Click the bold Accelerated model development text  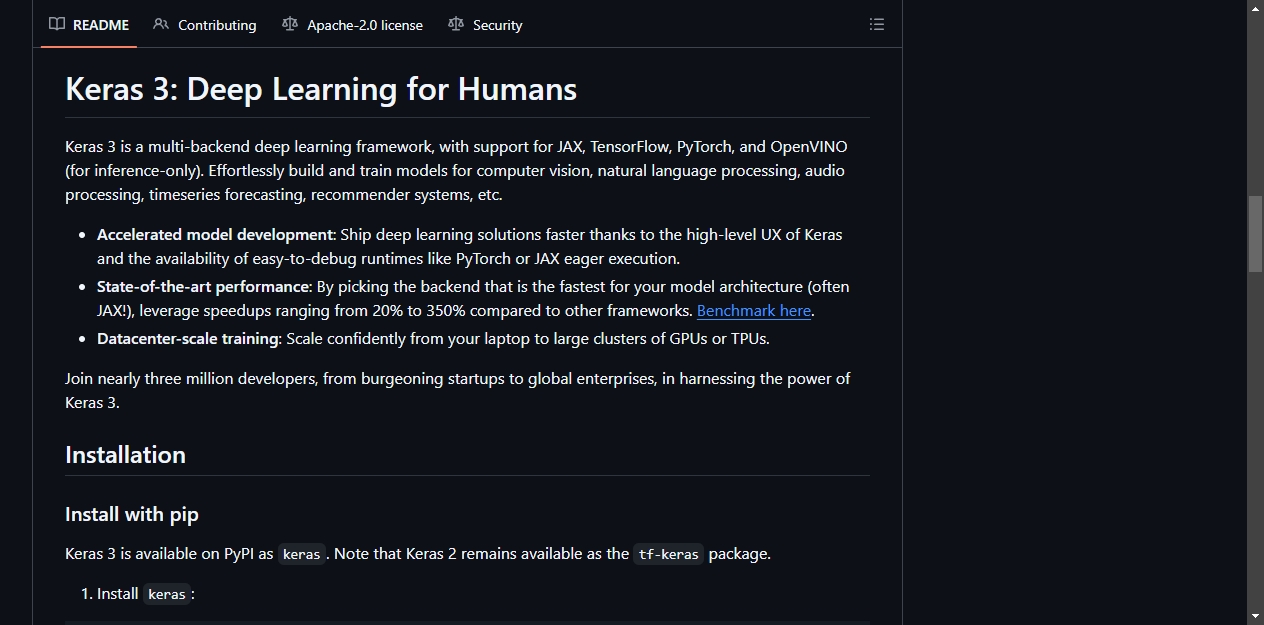215,235
